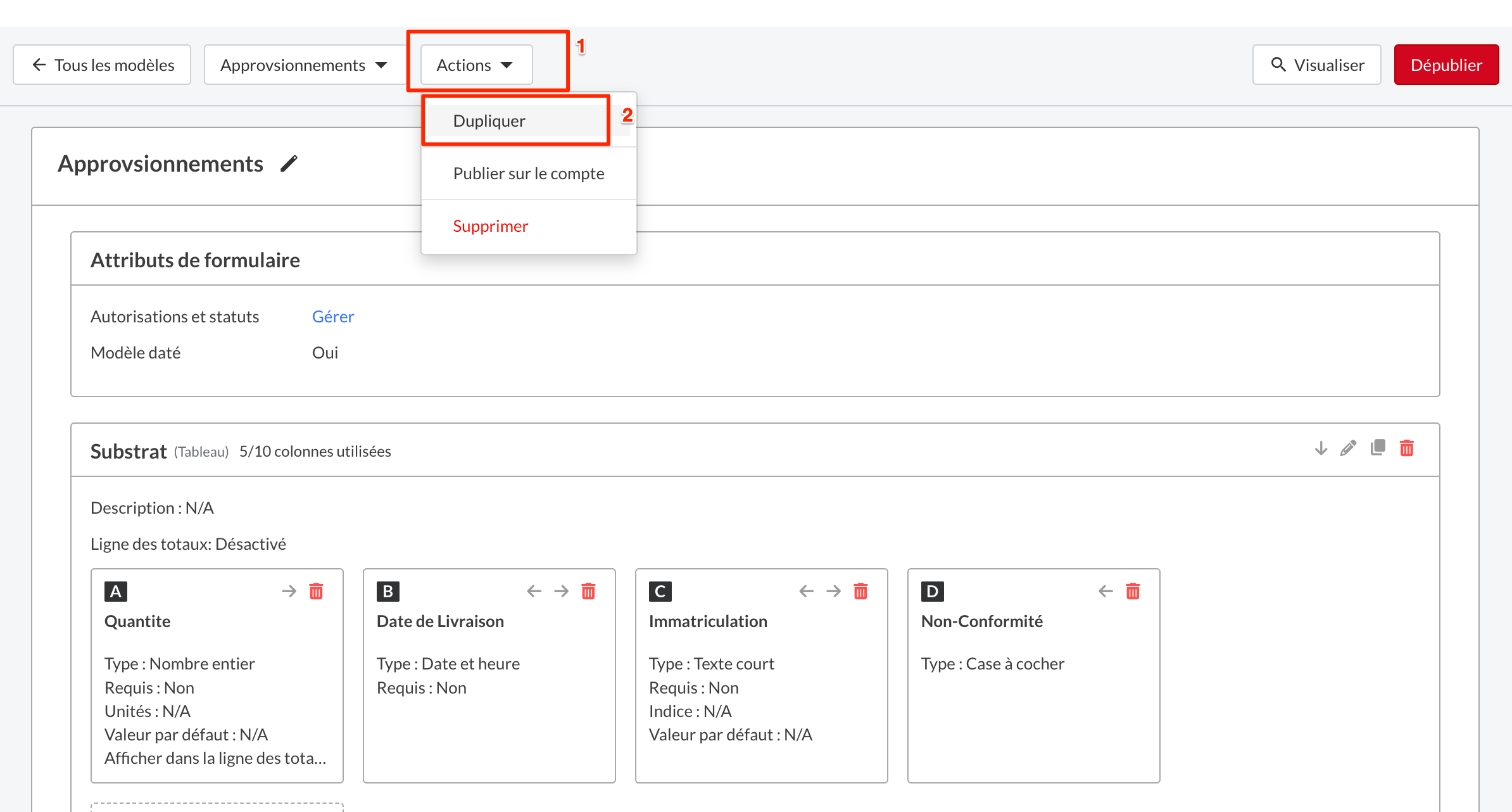This screenshot has height=812, width=1512.
Task: Move Non-Conformité column to the left
Action: coord(1106,592)
